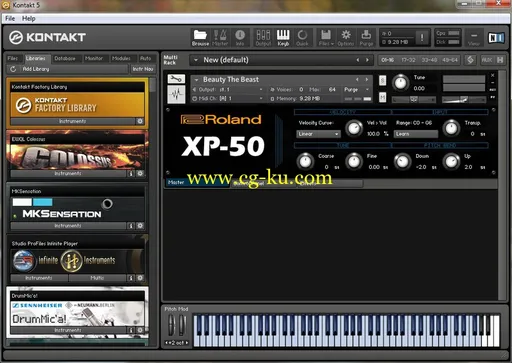Close the Beauty The Beast instrument
Viewport: 512px width, 363px height.
tap(493, 76)
